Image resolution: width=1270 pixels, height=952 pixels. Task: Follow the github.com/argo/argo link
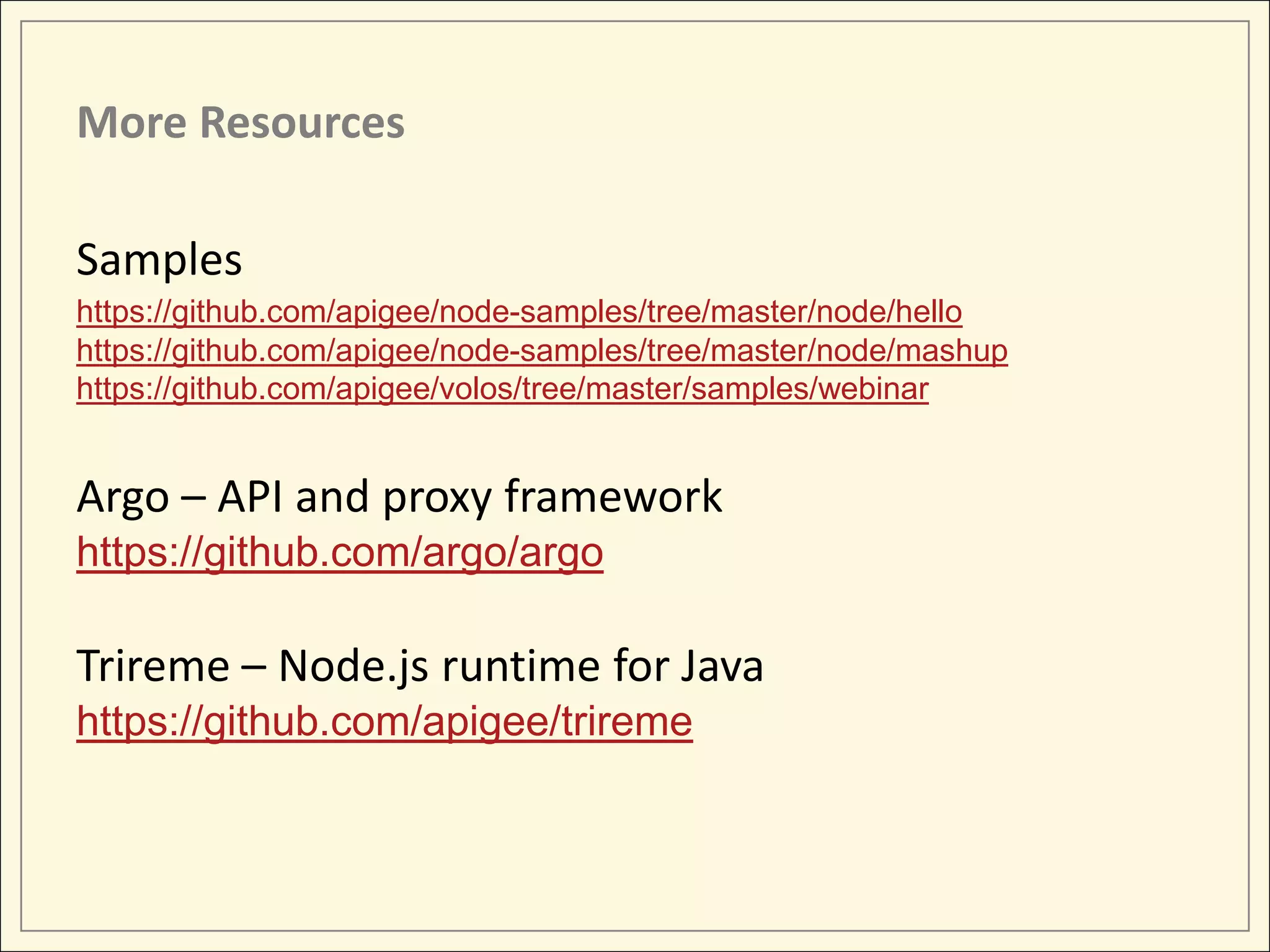coord(340,552)
